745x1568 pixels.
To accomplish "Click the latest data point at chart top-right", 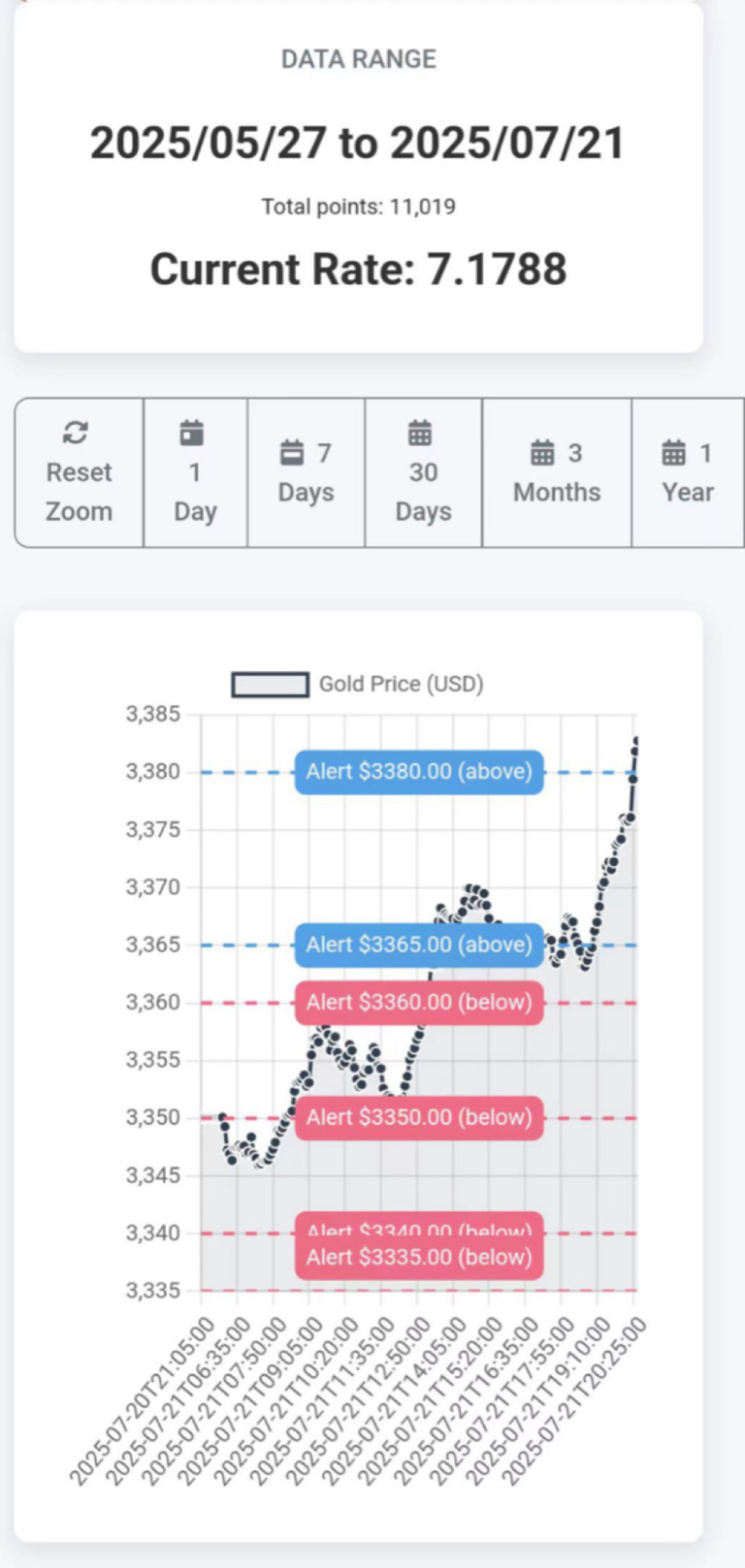I will click(636, 741).
